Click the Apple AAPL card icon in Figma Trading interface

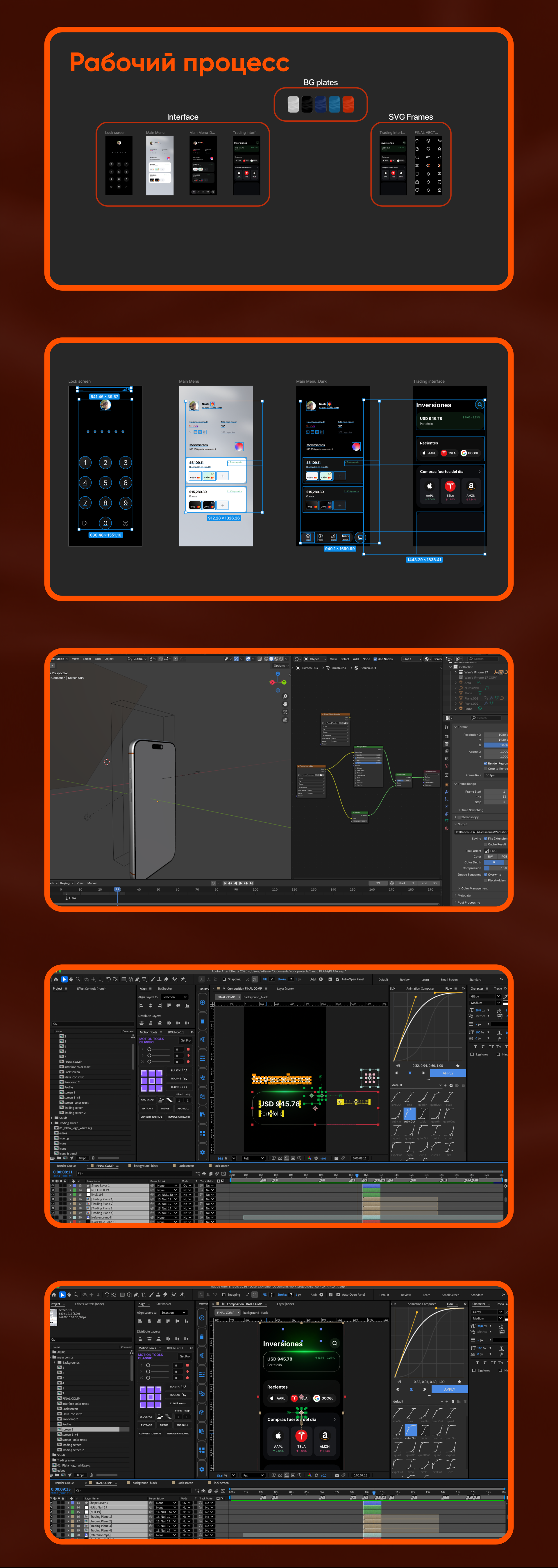point(430,486)
